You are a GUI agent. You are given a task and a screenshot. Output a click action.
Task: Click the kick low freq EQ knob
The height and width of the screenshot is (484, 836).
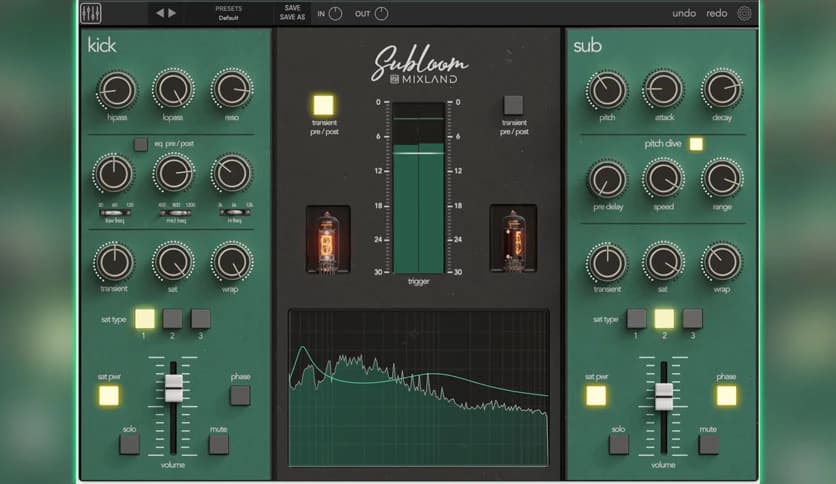114,174
